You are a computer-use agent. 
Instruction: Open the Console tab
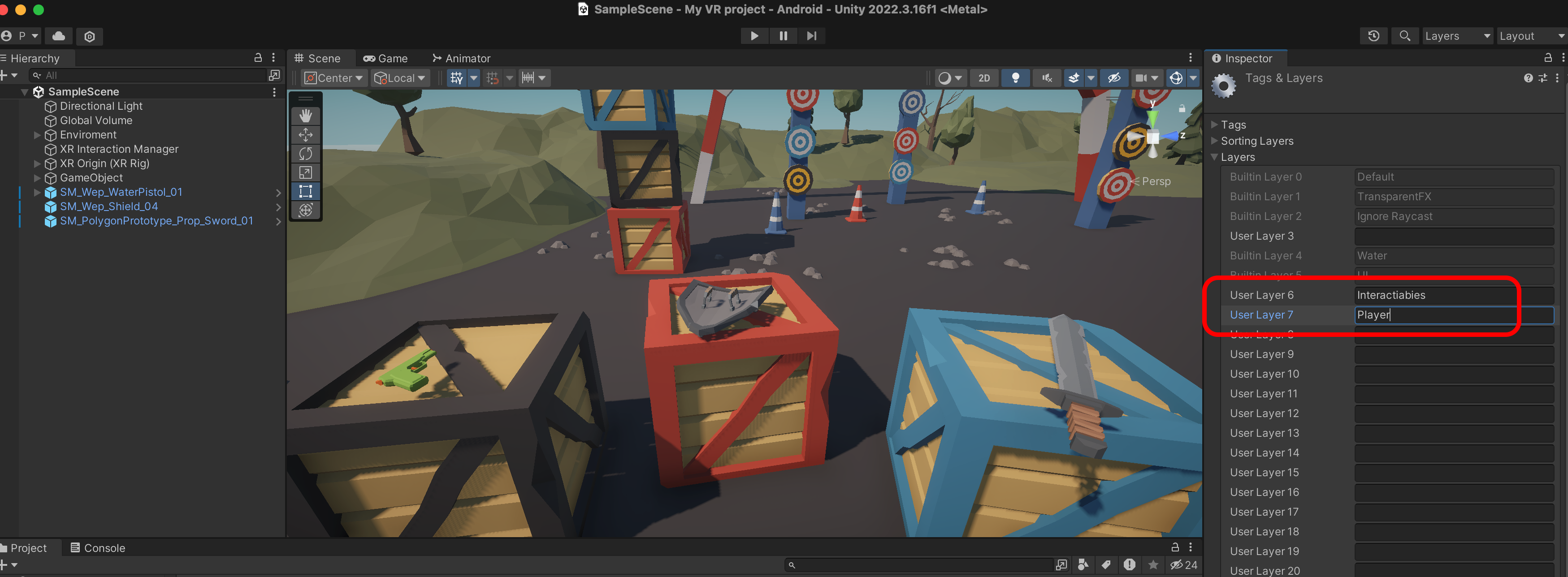[97, 548]
